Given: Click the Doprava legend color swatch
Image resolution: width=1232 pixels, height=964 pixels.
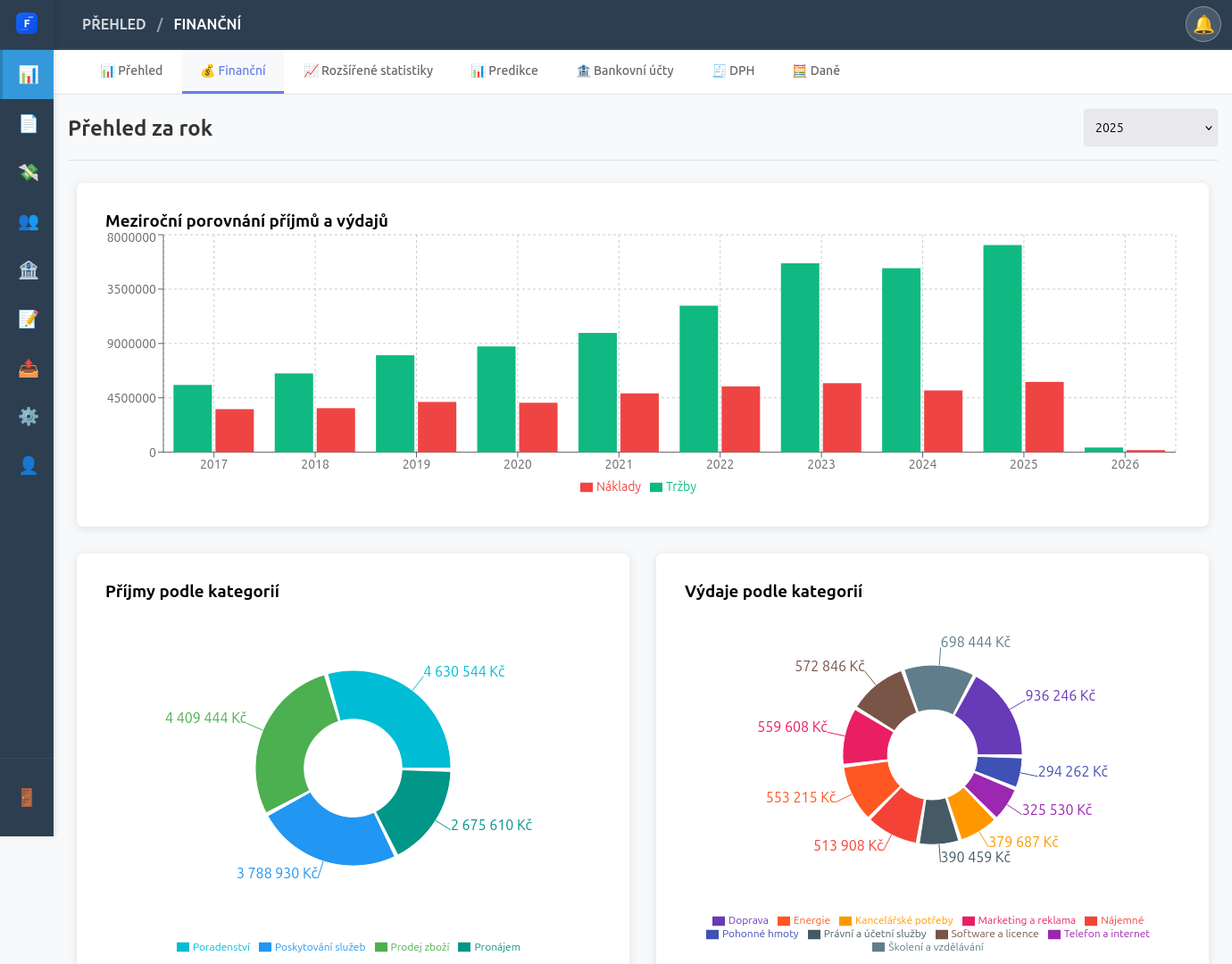Looking at the screenshot, I should click(x=719, y=921).
